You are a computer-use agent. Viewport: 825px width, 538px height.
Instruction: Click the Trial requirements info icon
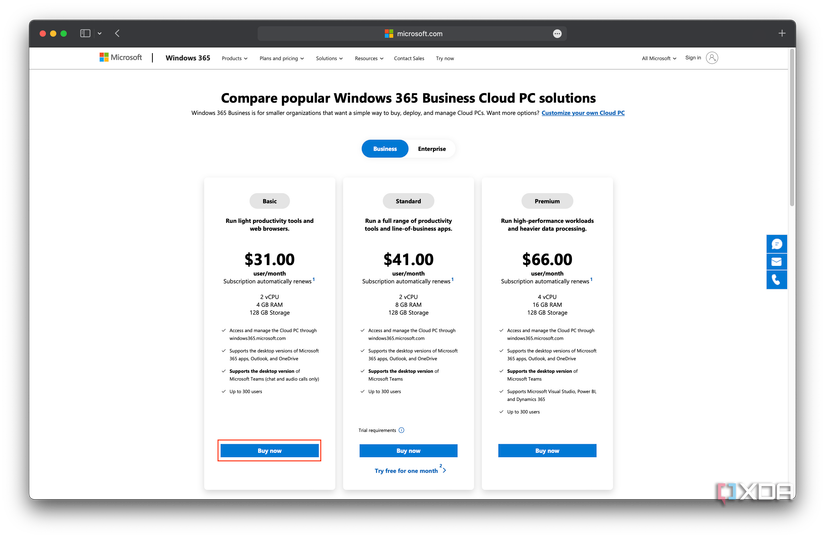[401, 430]
